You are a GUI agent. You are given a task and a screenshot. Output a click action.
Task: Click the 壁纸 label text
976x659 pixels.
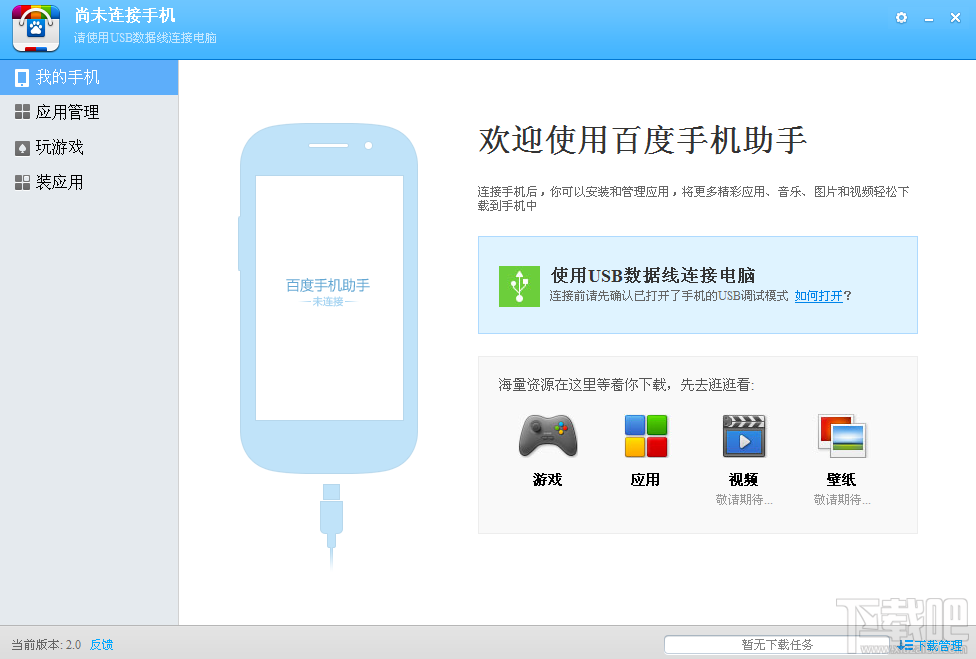click(842, 480)
